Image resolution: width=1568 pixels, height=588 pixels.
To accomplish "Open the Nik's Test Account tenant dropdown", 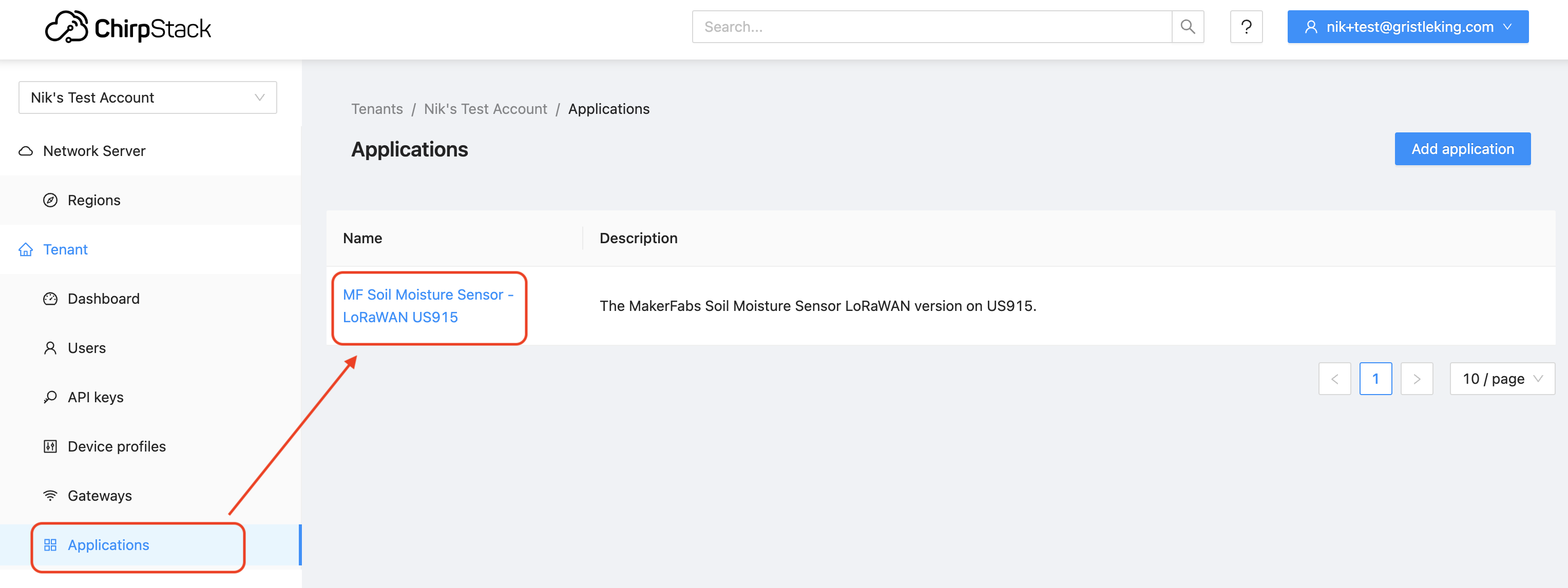I will tap(147, 97).
